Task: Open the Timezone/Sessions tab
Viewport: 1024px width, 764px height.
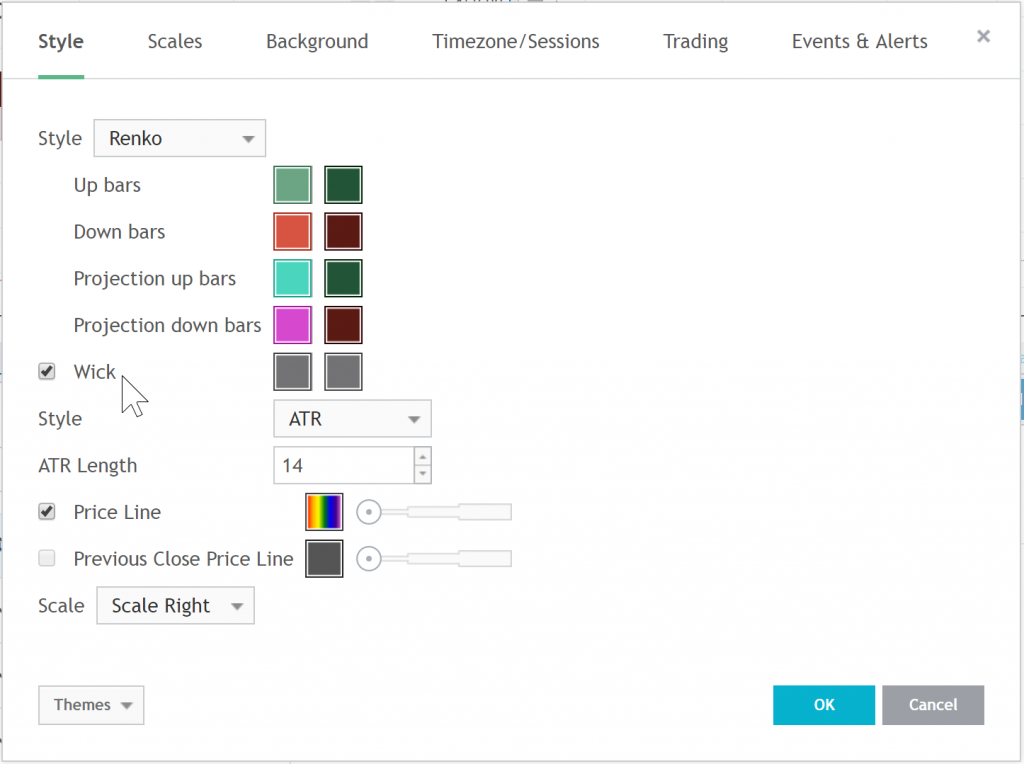Action: tap(515, 42)
